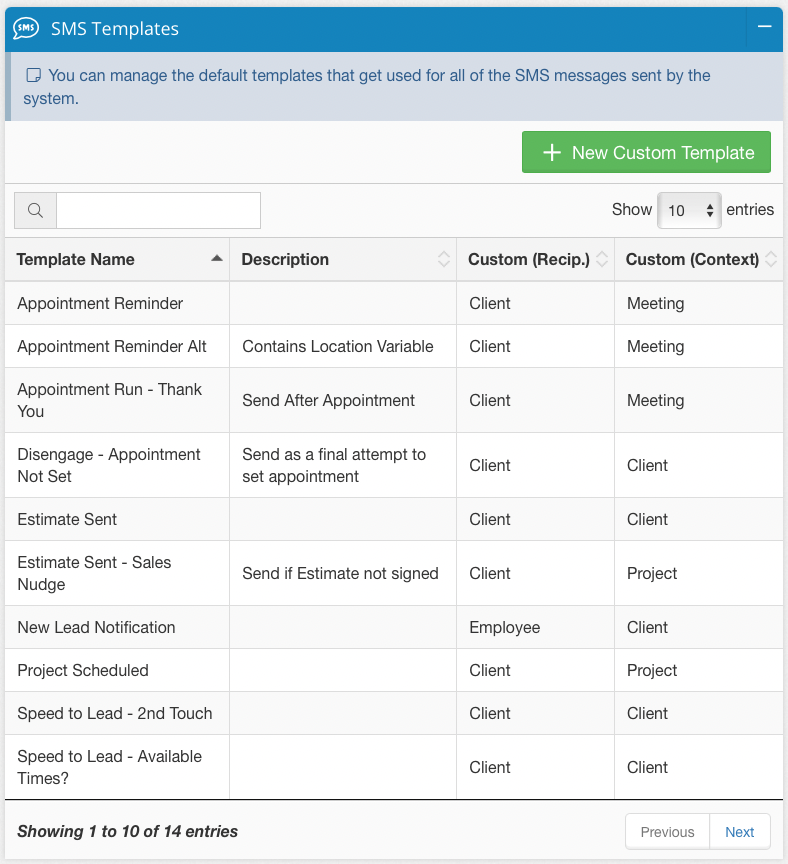Viewport: 788px width, 864px height.
Task: Click the SMS speech bubble icon
Action: click(x=26, y=29)
